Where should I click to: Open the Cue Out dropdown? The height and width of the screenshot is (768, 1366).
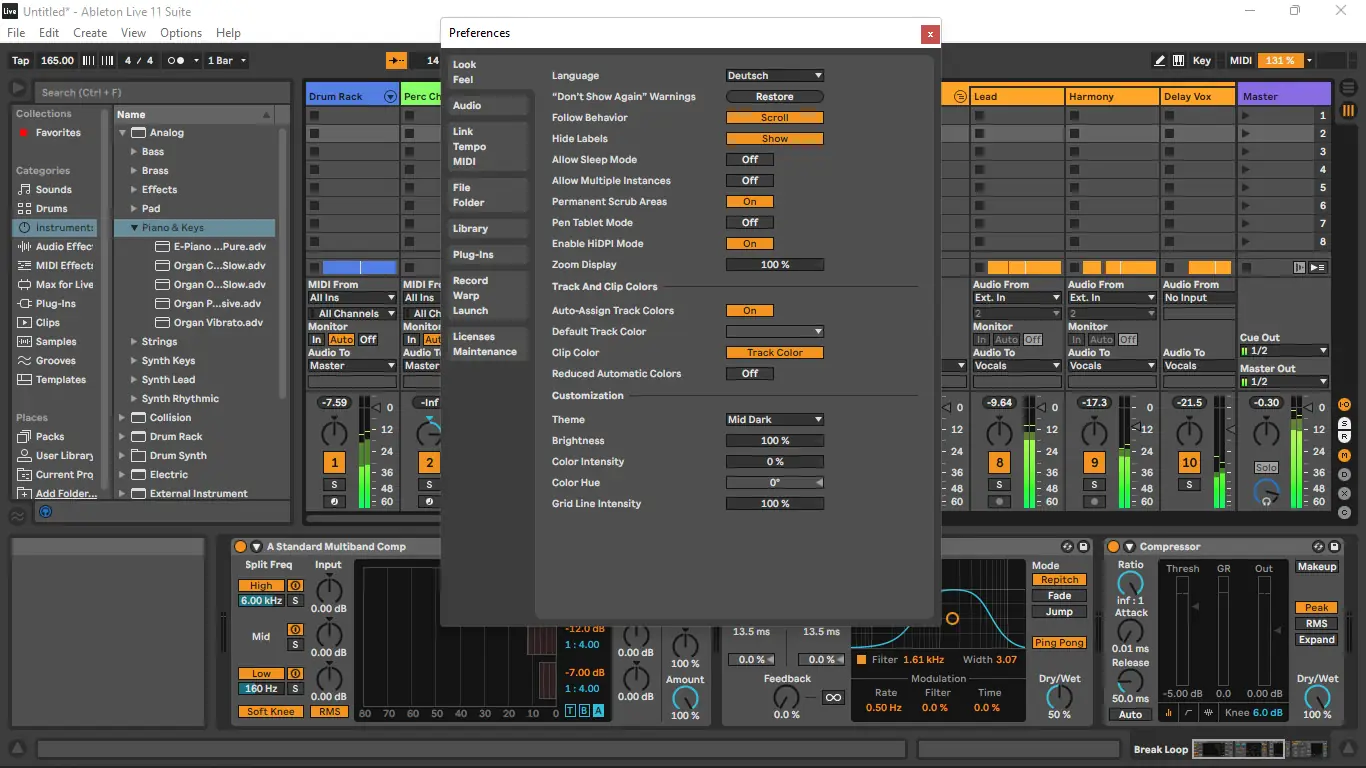tap(1284, 351)
